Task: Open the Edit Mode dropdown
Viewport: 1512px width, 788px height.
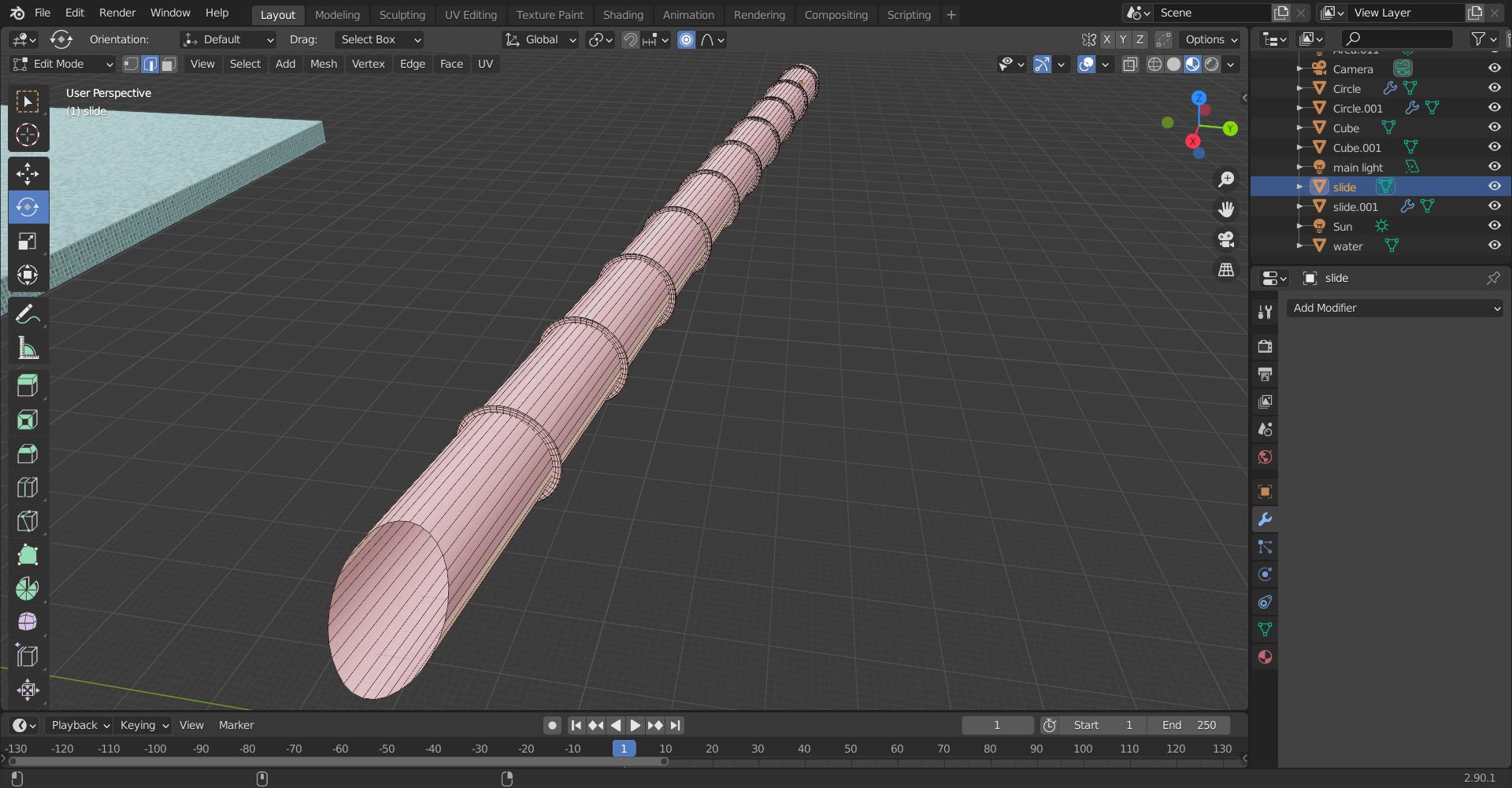Action: 63,65
